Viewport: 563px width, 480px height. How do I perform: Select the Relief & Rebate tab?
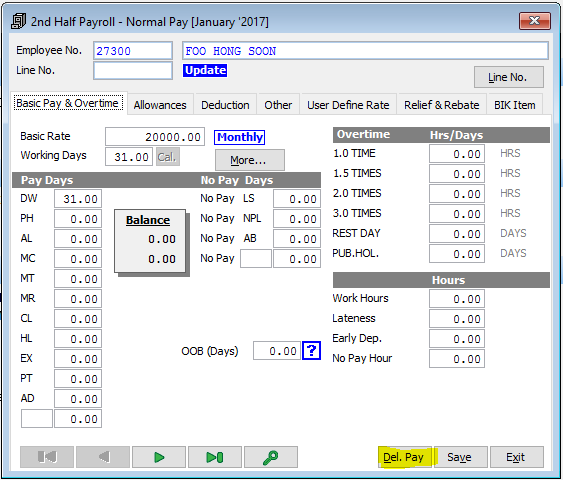click(441, 105)
